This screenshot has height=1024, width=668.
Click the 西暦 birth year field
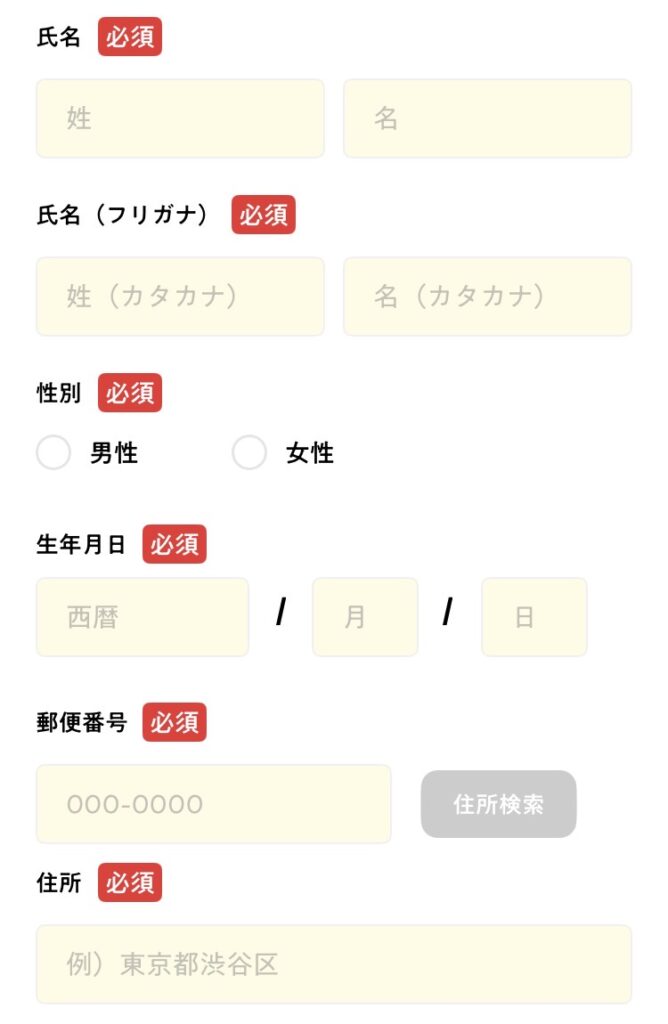click(142, 617)
